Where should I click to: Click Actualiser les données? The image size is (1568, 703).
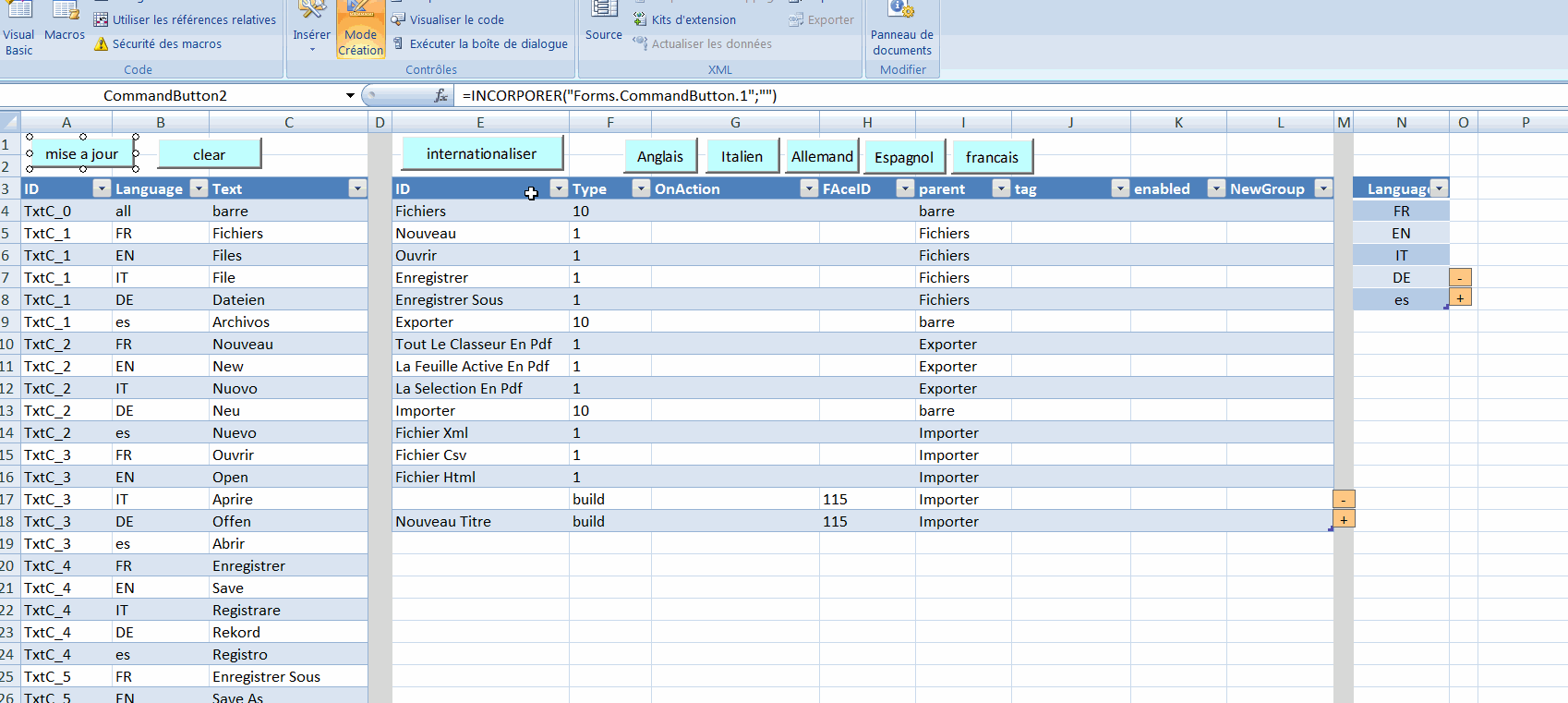tap(702, 43)
